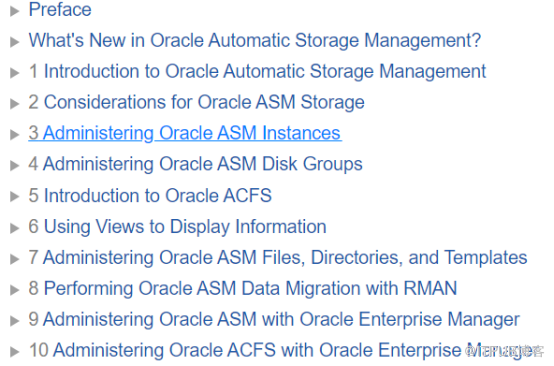Image resolution: width=554 pixels, height=366 pixels.
Task: Expand chapter 4 Disk Groups arrow
Action: 14,166
